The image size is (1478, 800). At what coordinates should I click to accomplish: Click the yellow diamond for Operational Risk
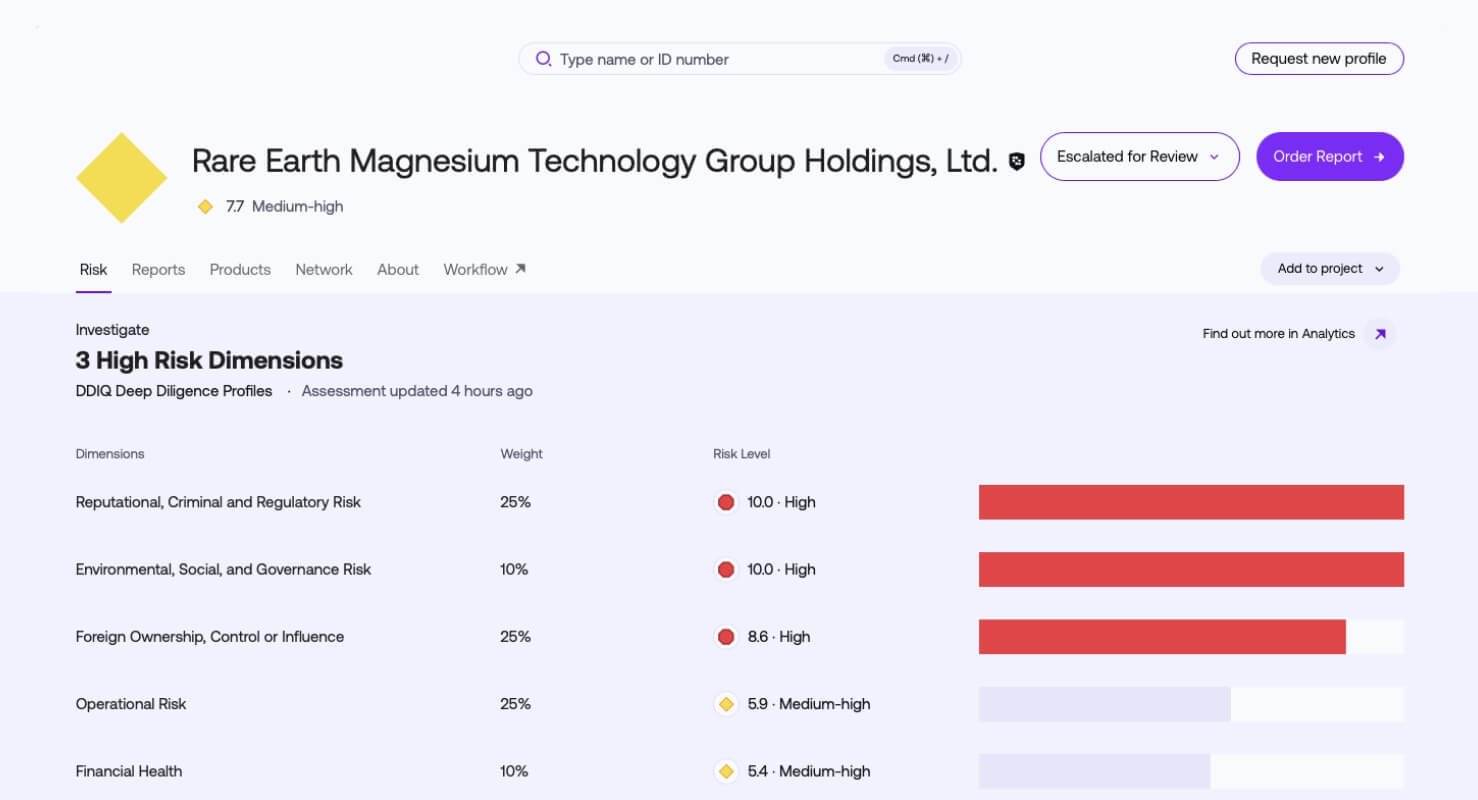click(x=726, y=704)
